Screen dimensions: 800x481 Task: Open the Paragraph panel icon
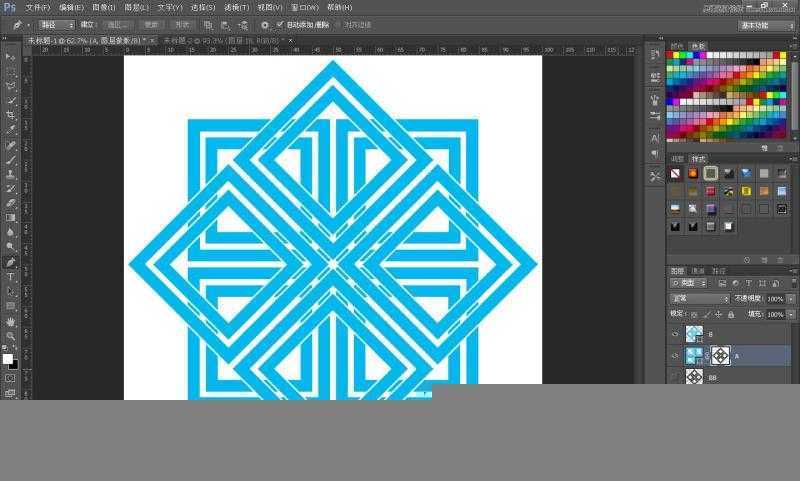pos(655,154)
